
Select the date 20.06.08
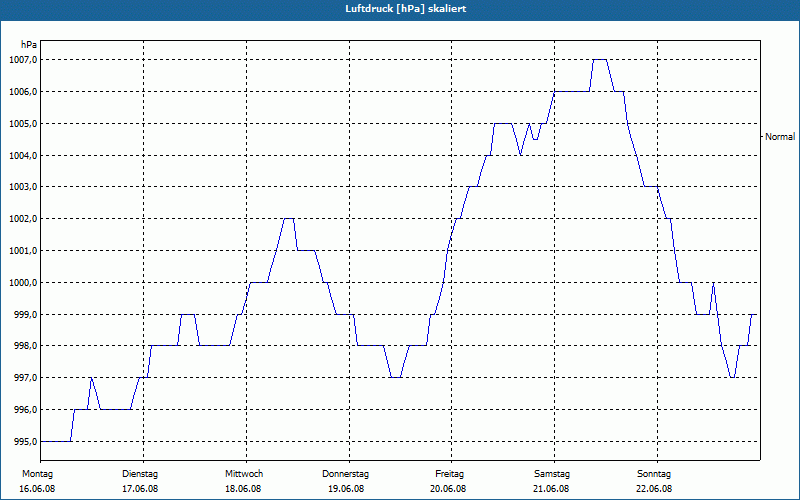pos(448,489)
